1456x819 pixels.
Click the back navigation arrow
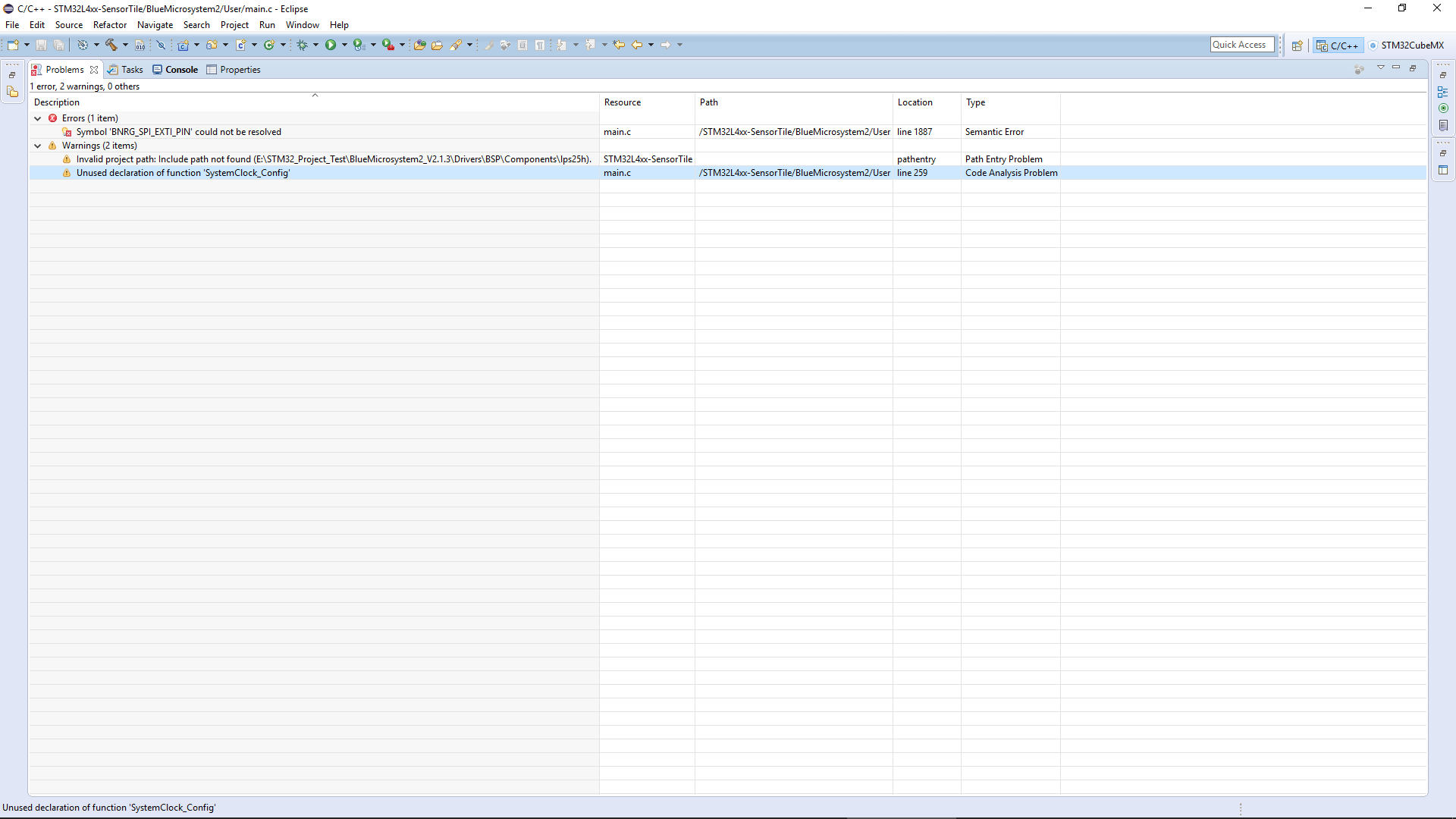pos(637,45)
